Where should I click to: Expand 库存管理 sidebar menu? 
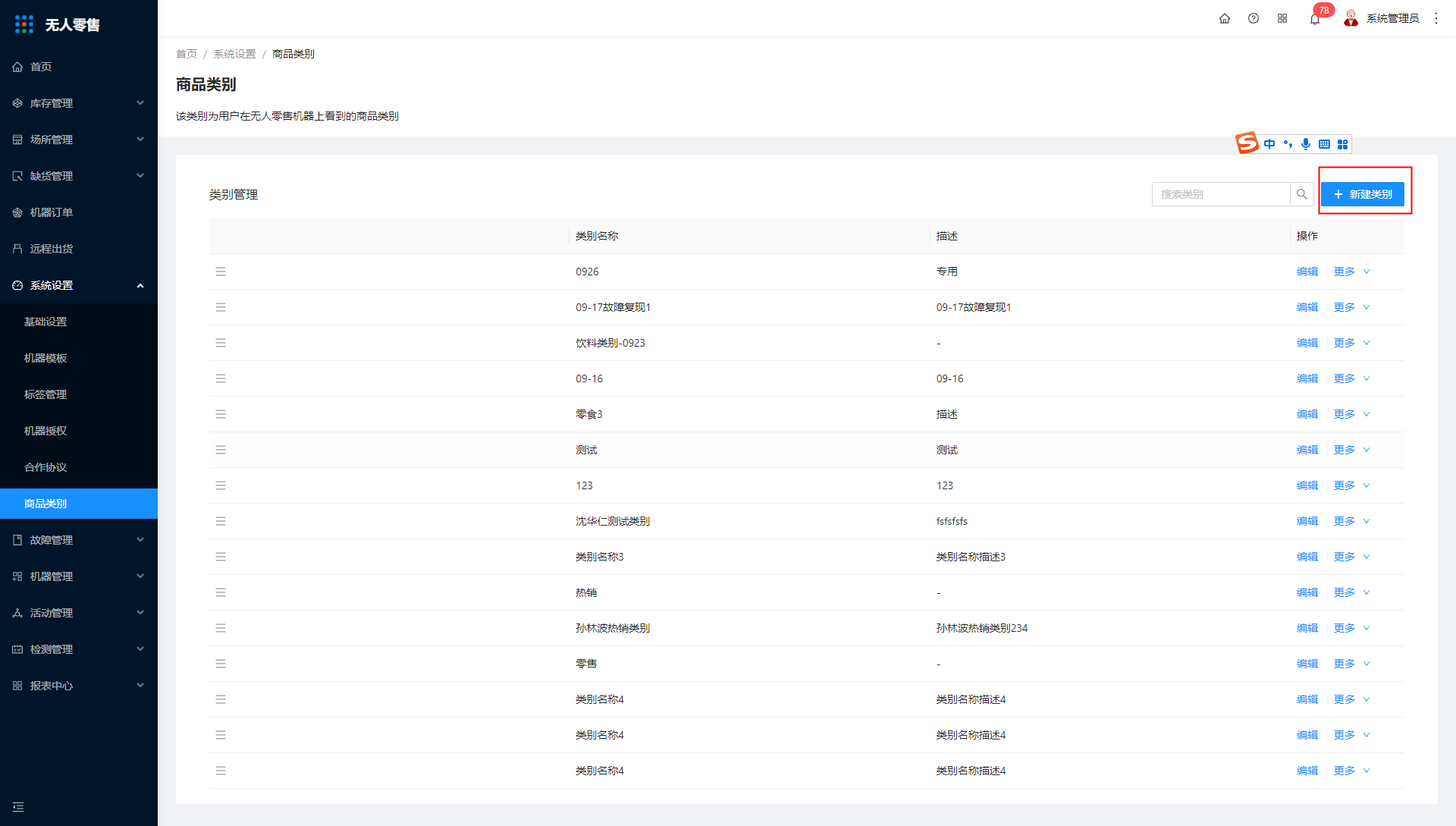79,103
